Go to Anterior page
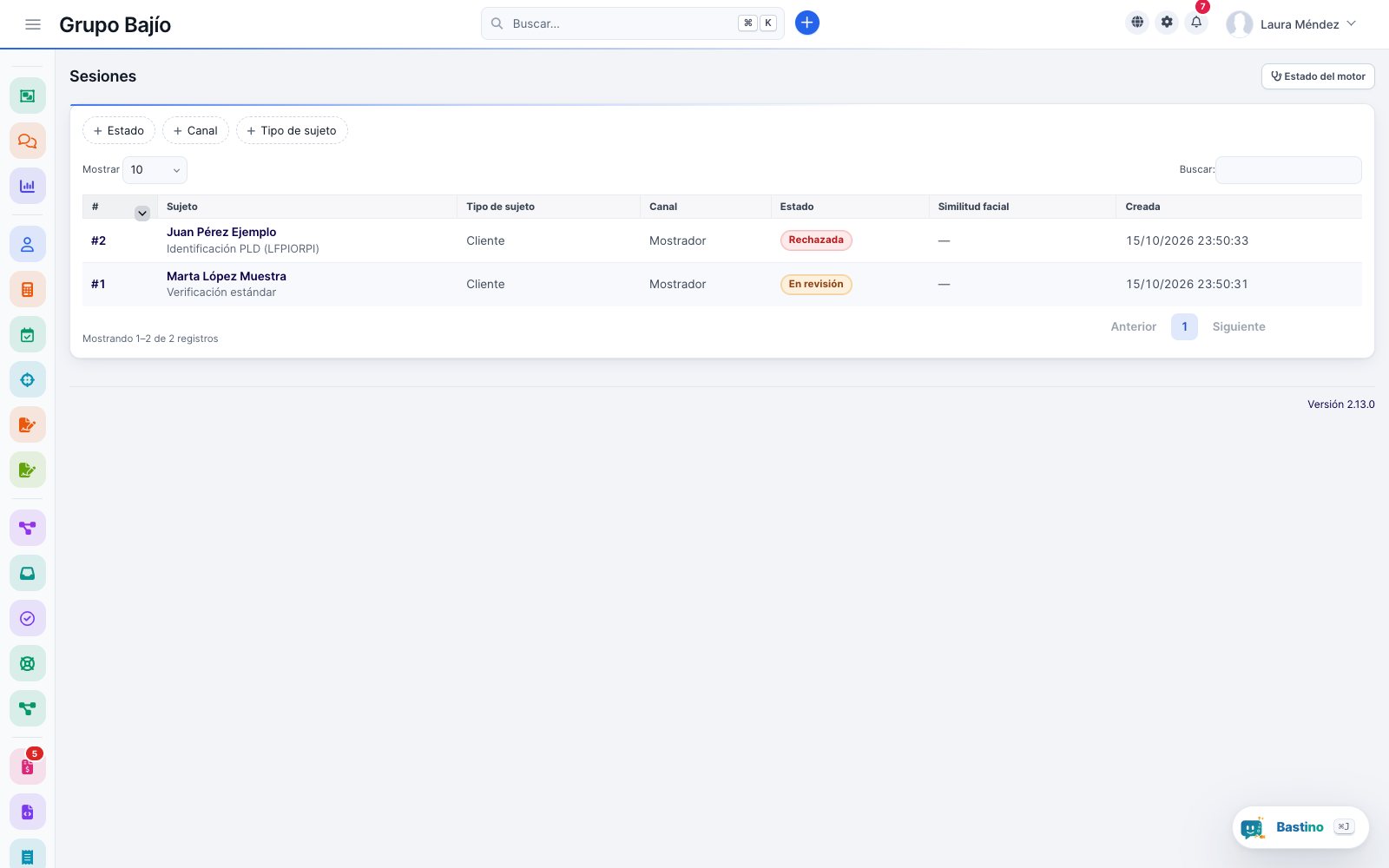 tap(1134, 326)
